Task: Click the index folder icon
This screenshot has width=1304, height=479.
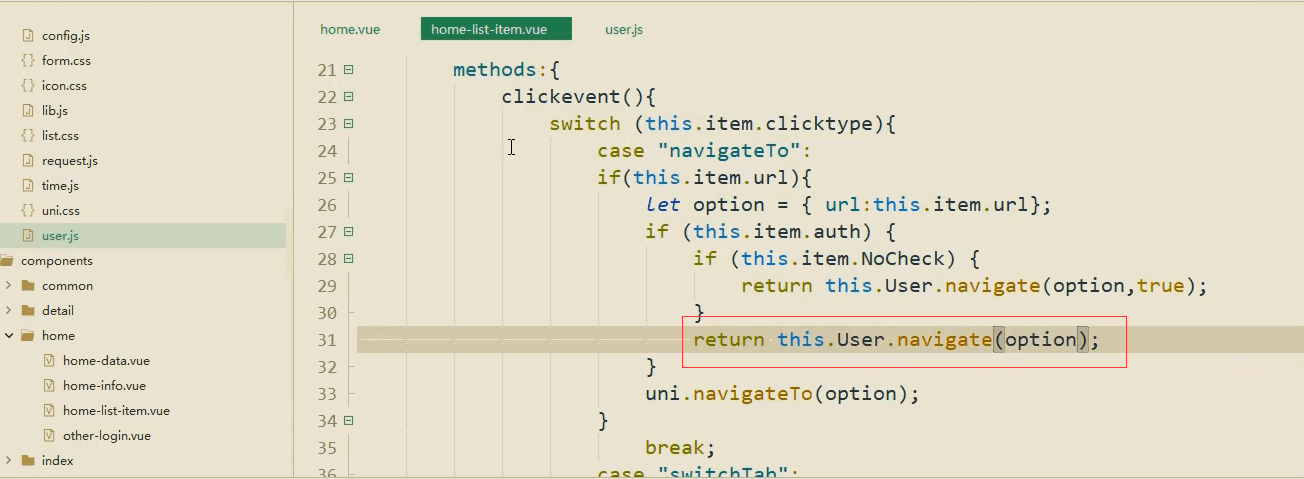Action: pos(28,460)
